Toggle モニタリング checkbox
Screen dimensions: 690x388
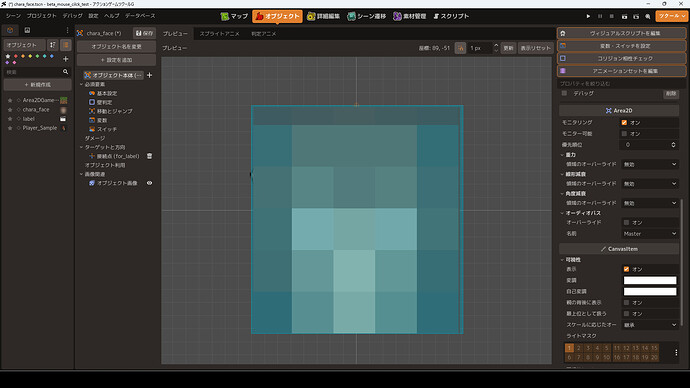tap(624, 122)
